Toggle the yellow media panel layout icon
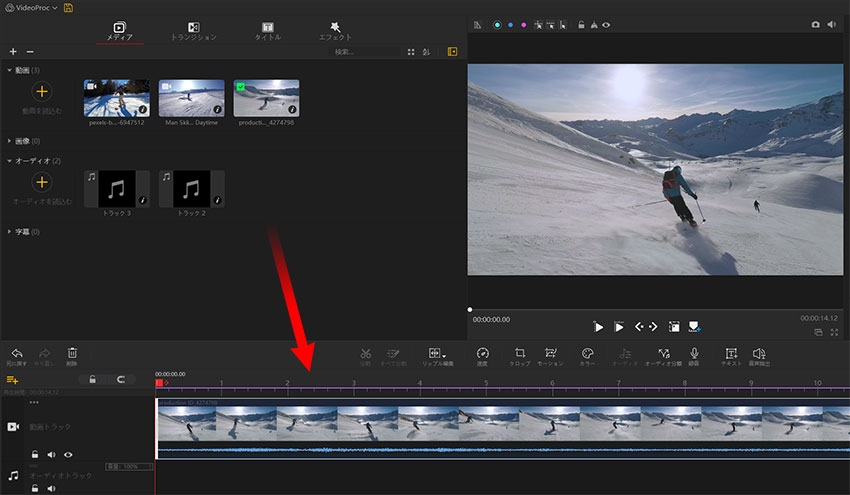The image size is (850, 495). click(452, 52)
